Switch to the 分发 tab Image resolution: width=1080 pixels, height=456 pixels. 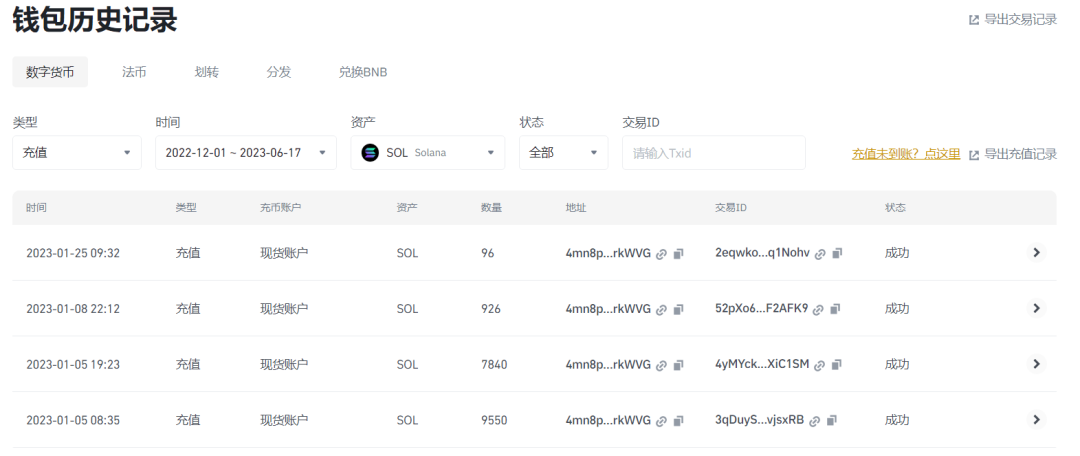coord(279,72)
